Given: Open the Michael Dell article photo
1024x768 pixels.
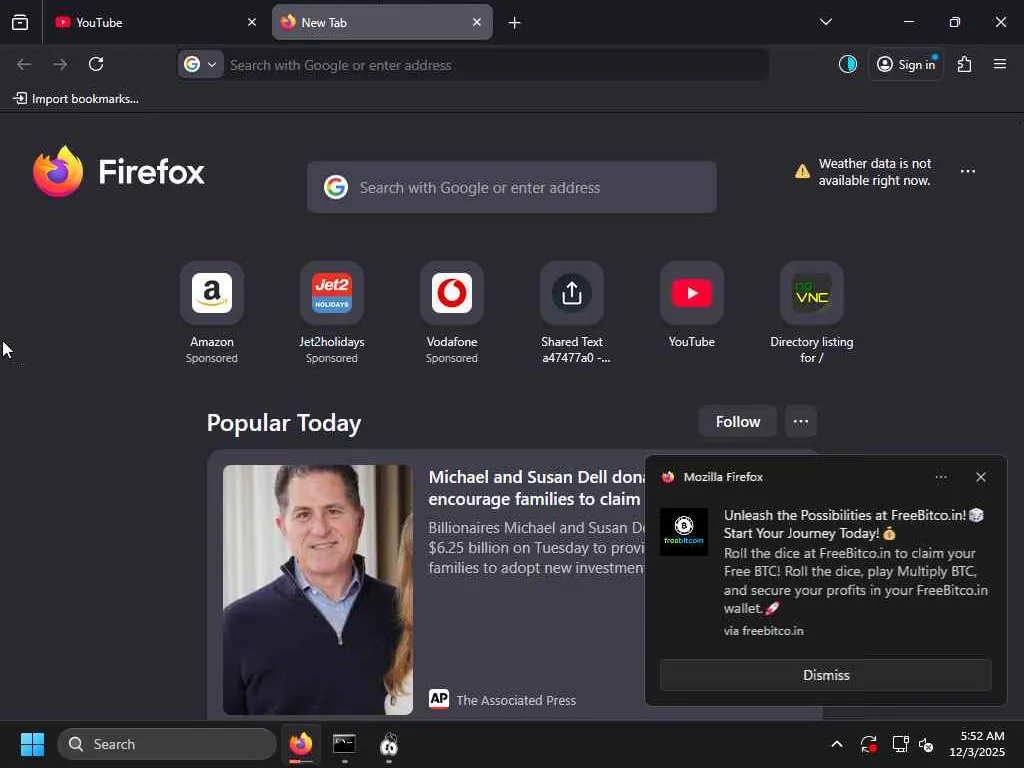Looking at the screenshot, I should (x=317, y=589).
